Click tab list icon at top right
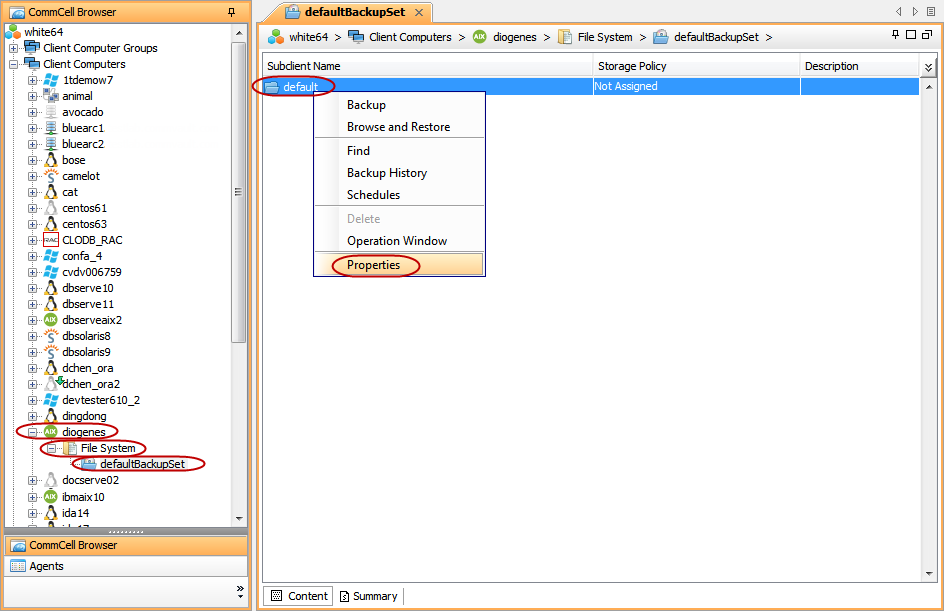 point(931,11)
